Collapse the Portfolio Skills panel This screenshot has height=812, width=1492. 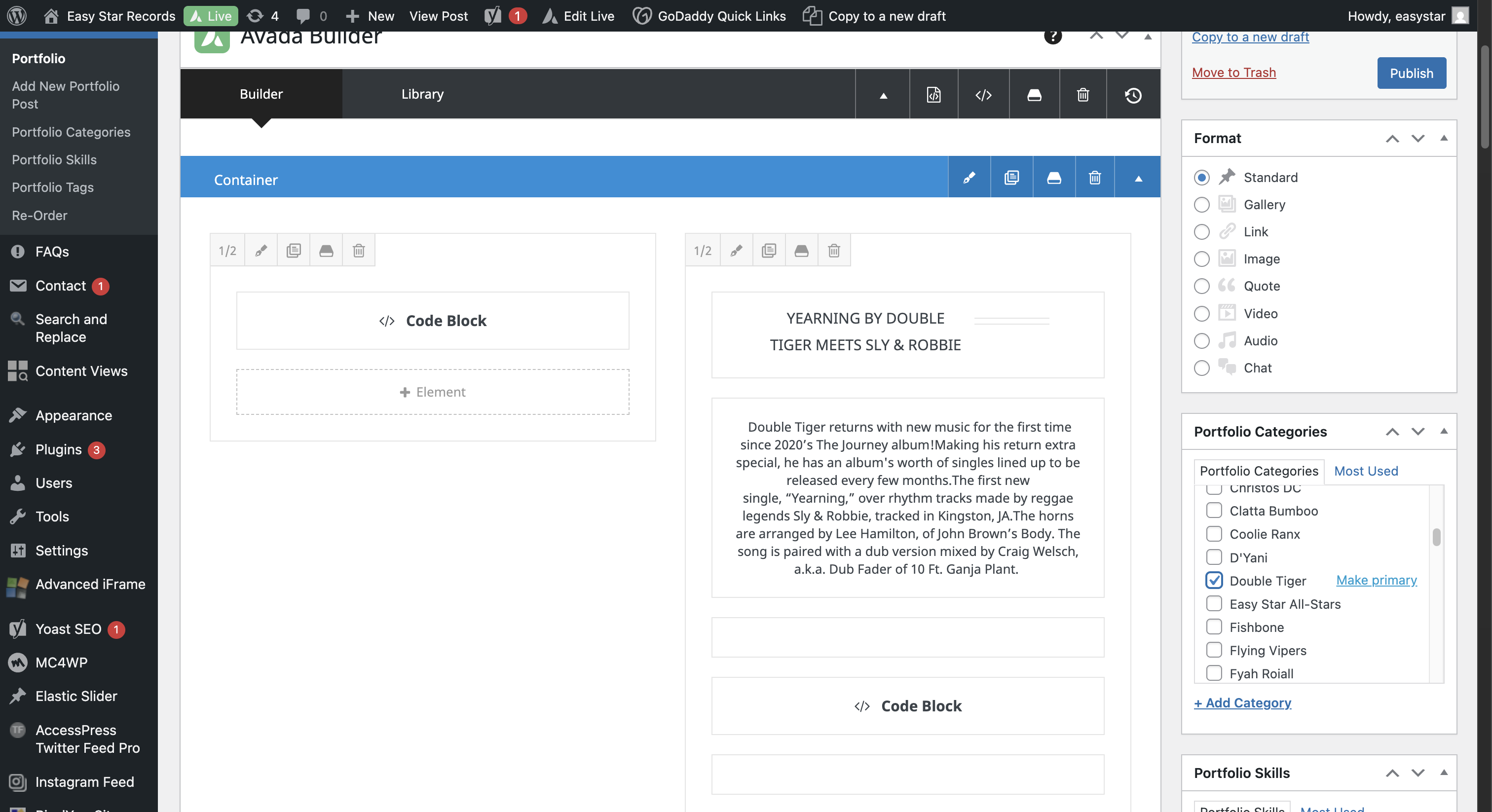[x=1443, y=772]
